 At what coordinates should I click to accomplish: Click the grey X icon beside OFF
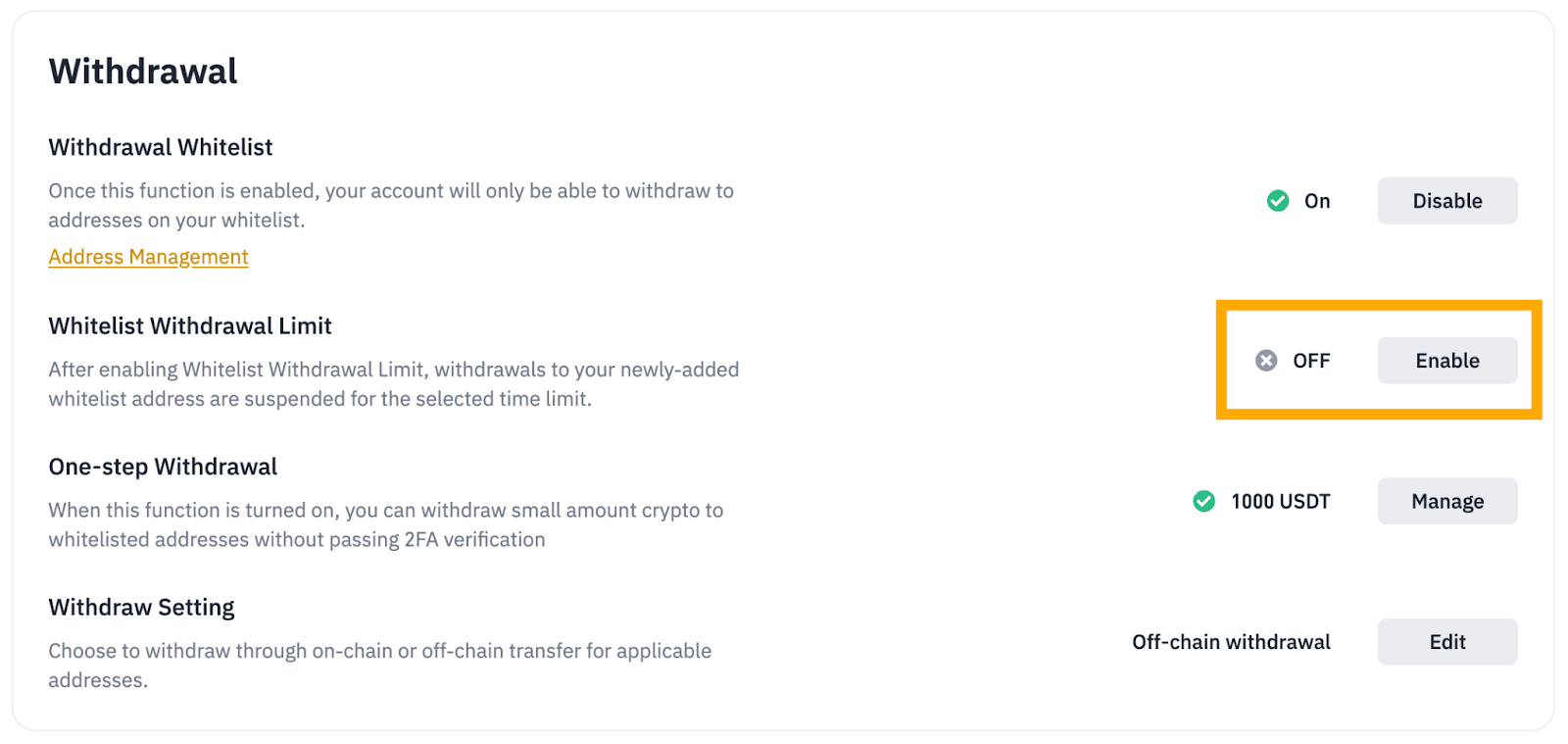point(1266,361)
